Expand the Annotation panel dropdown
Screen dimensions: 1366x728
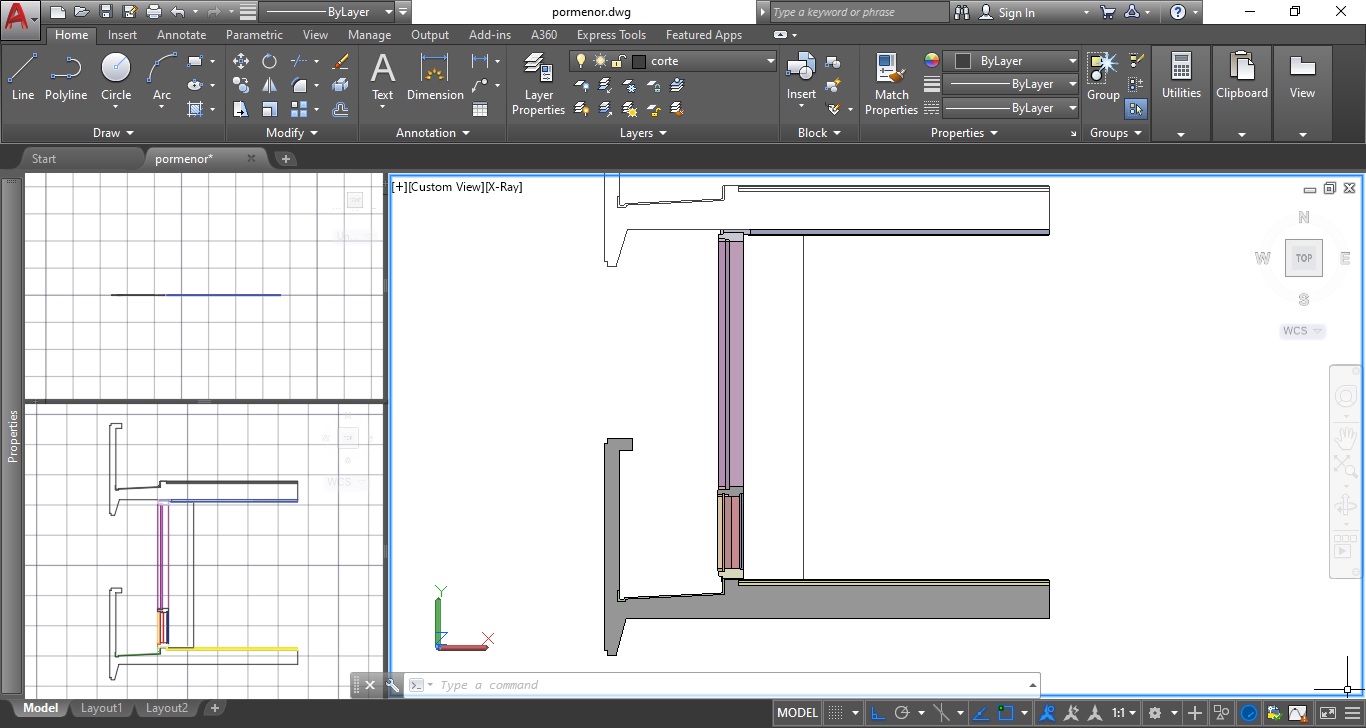tap(432, 132)
